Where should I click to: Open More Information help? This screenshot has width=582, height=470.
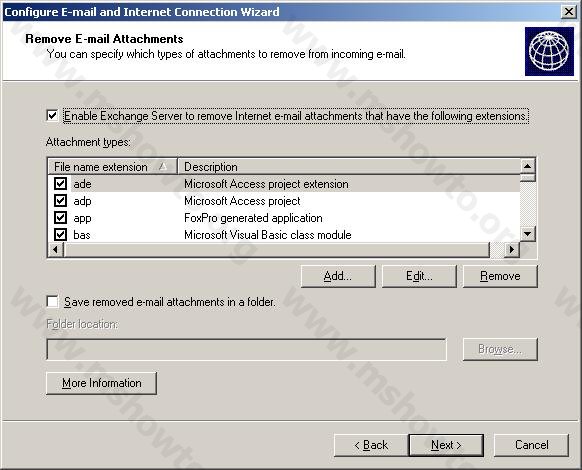click(x=101, y=383)
